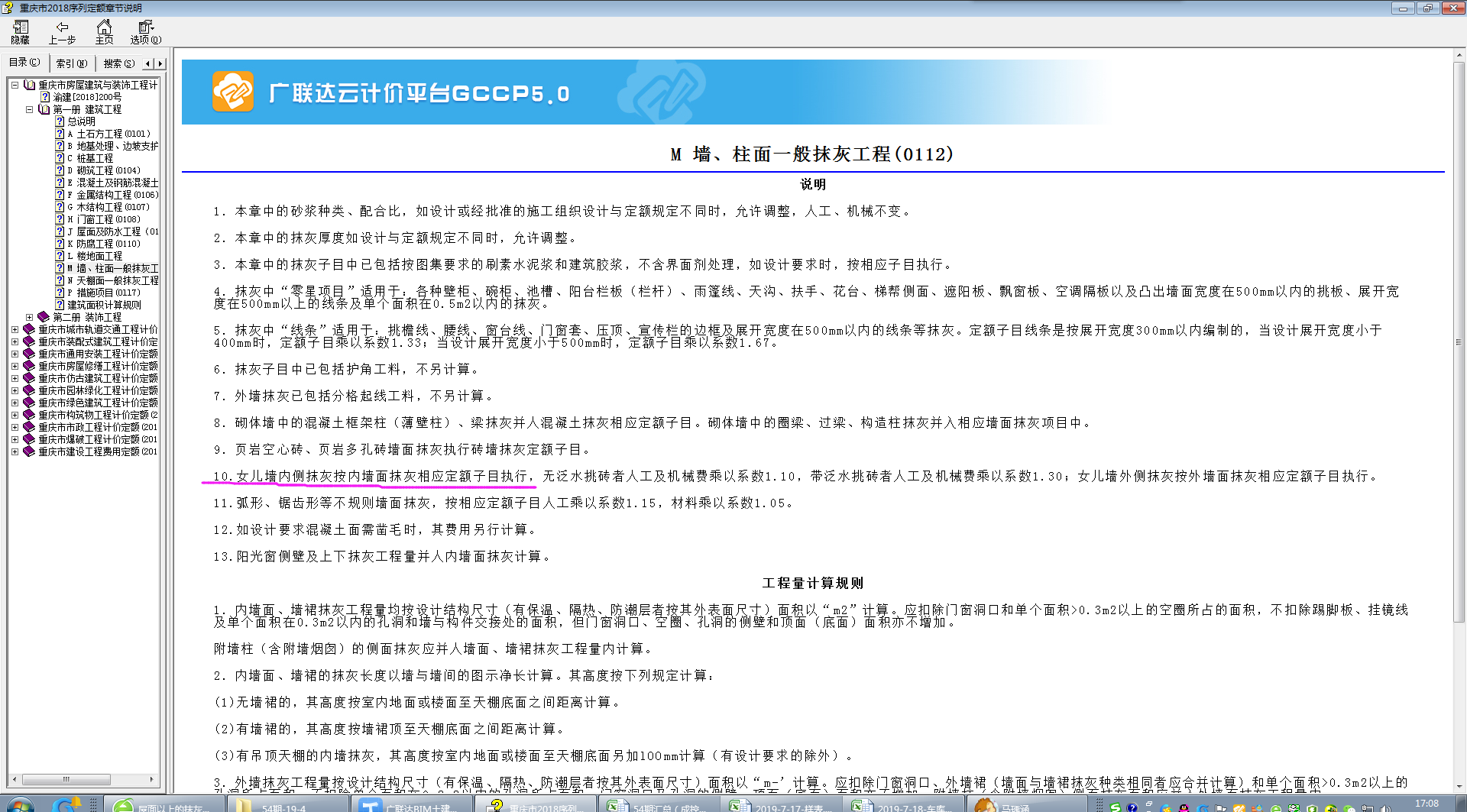Click book icon of 重庆市市政工程计价定额
The width and height of the screenshot is (1467, 812).
pyautogui.click(x=29, y=427)
